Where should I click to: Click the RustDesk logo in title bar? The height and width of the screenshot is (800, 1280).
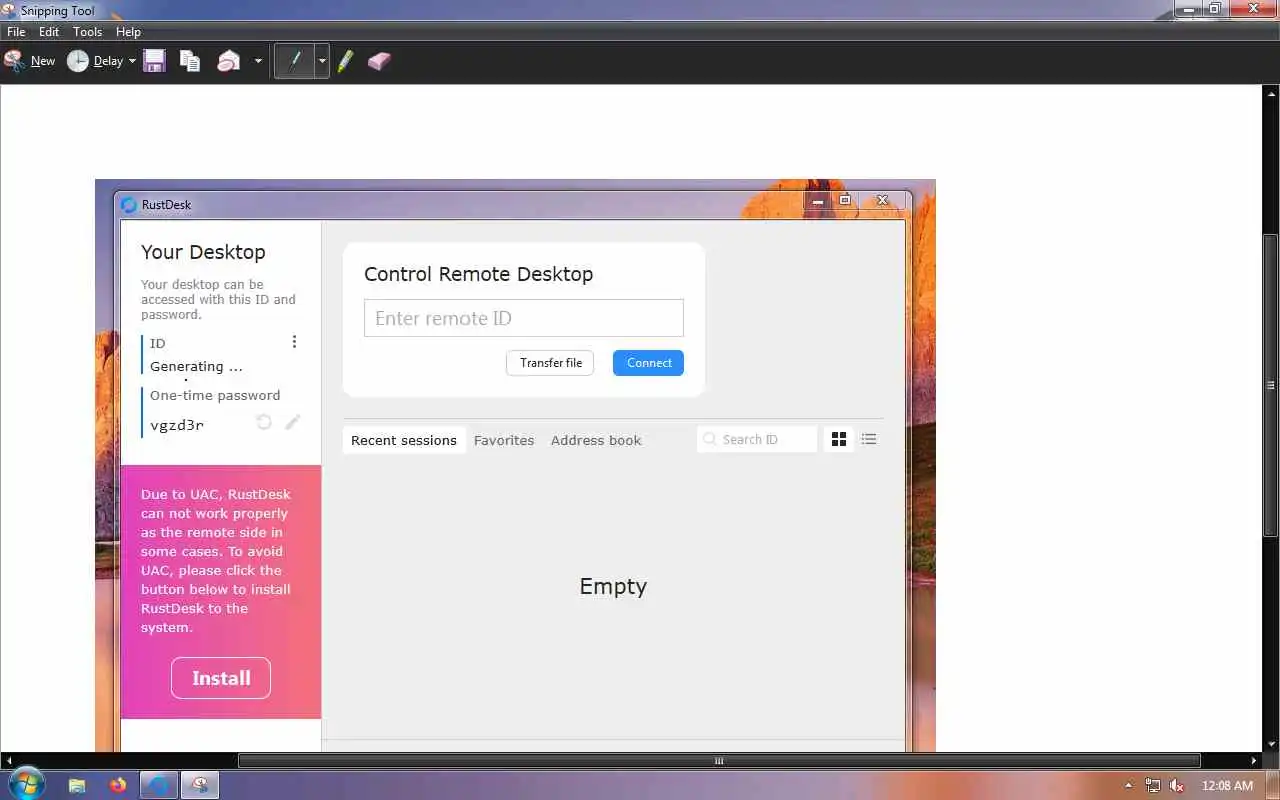coord(129,205)
